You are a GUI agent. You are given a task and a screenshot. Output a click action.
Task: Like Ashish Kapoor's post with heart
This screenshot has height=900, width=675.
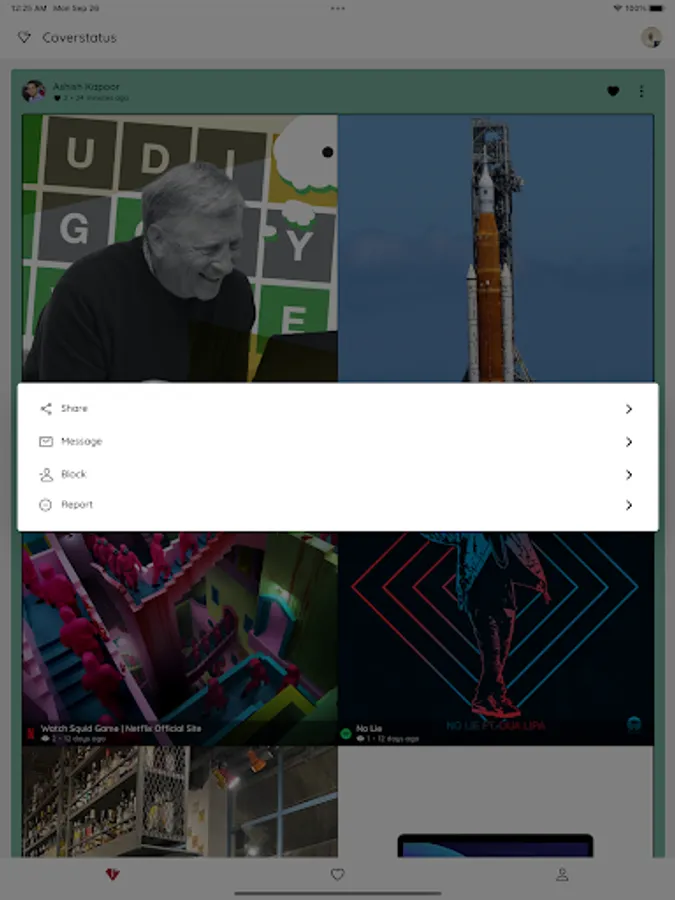pyautogui.click(x=613, y=91)
